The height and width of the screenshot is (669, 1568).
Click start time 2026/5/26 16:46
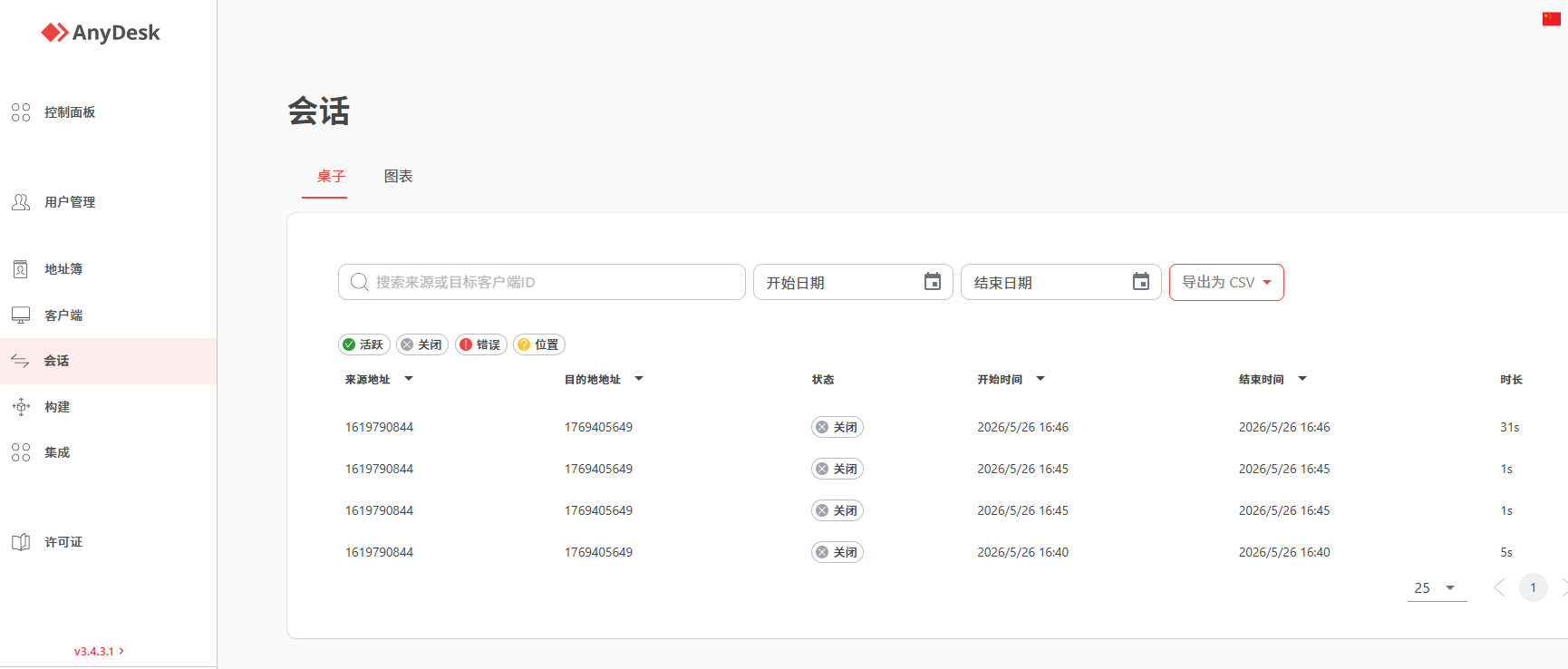1022,427
